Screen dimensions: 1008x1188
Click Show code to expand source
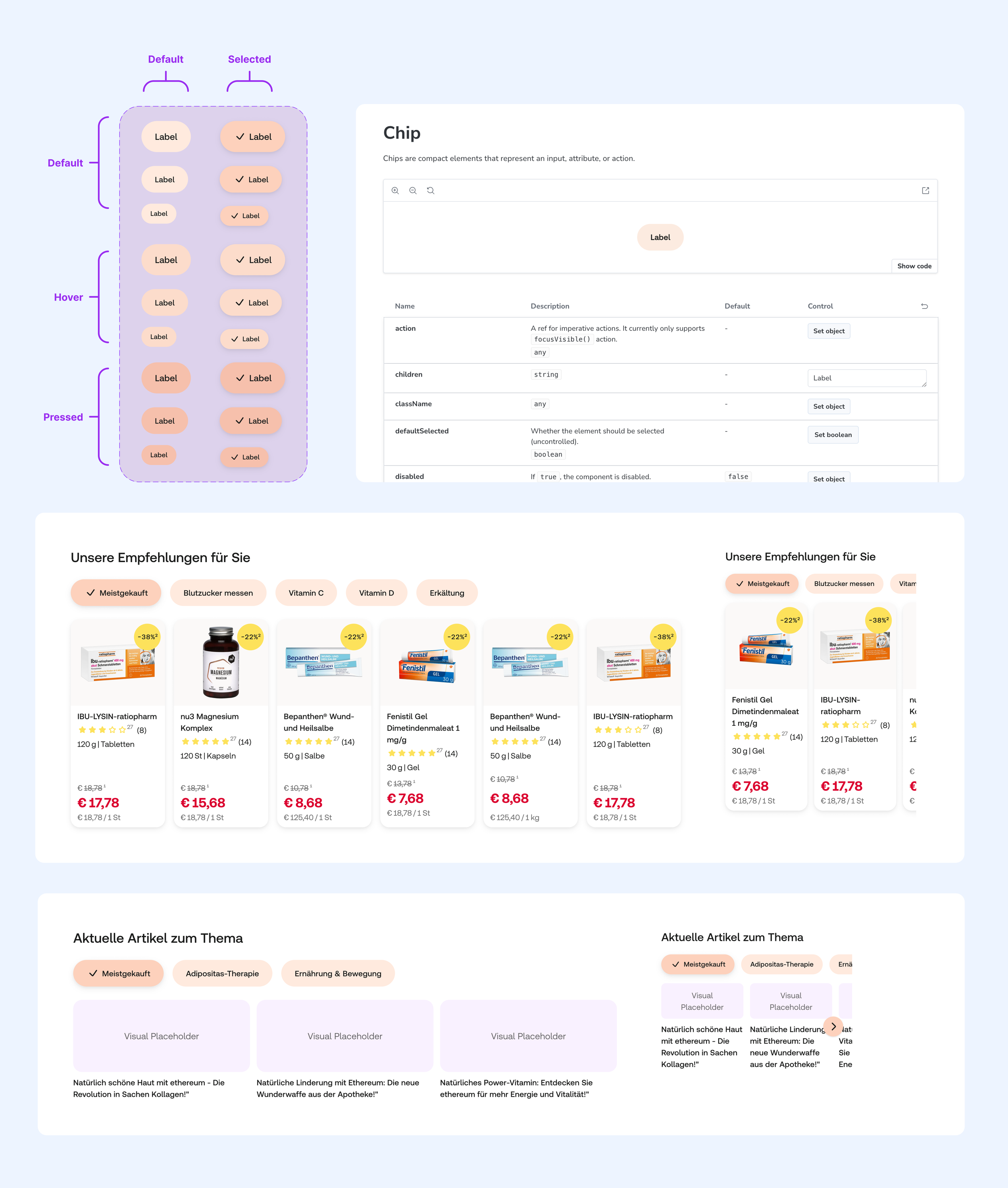[914, 266]
